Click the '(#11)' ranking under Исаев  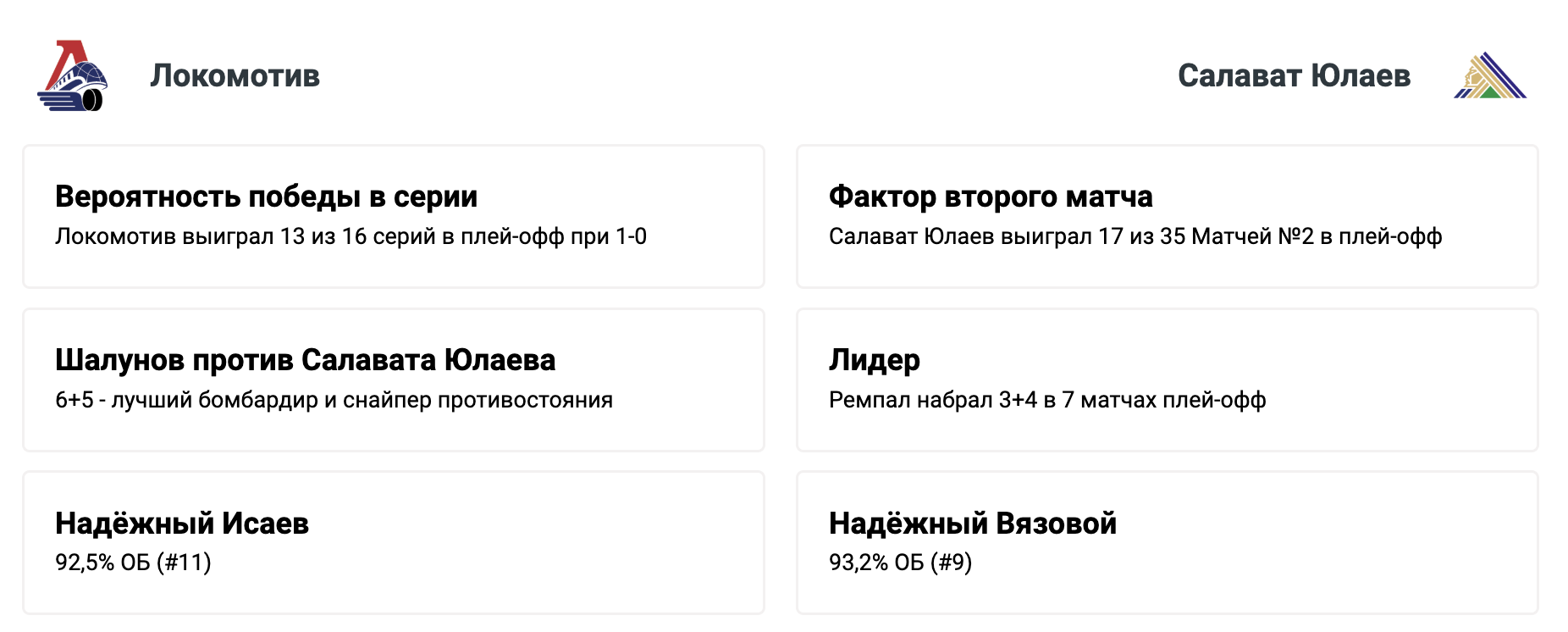[x=184, y=563]
